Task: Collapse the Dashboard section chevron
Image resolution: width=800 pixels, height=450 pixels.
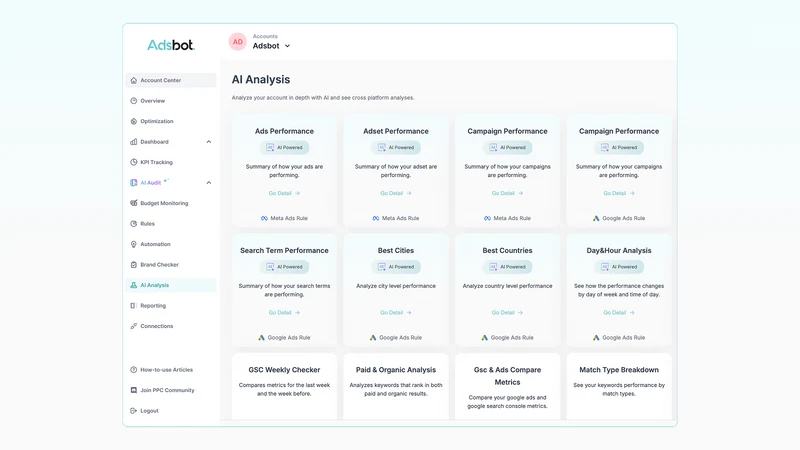Action: click(x=209, y=142)
